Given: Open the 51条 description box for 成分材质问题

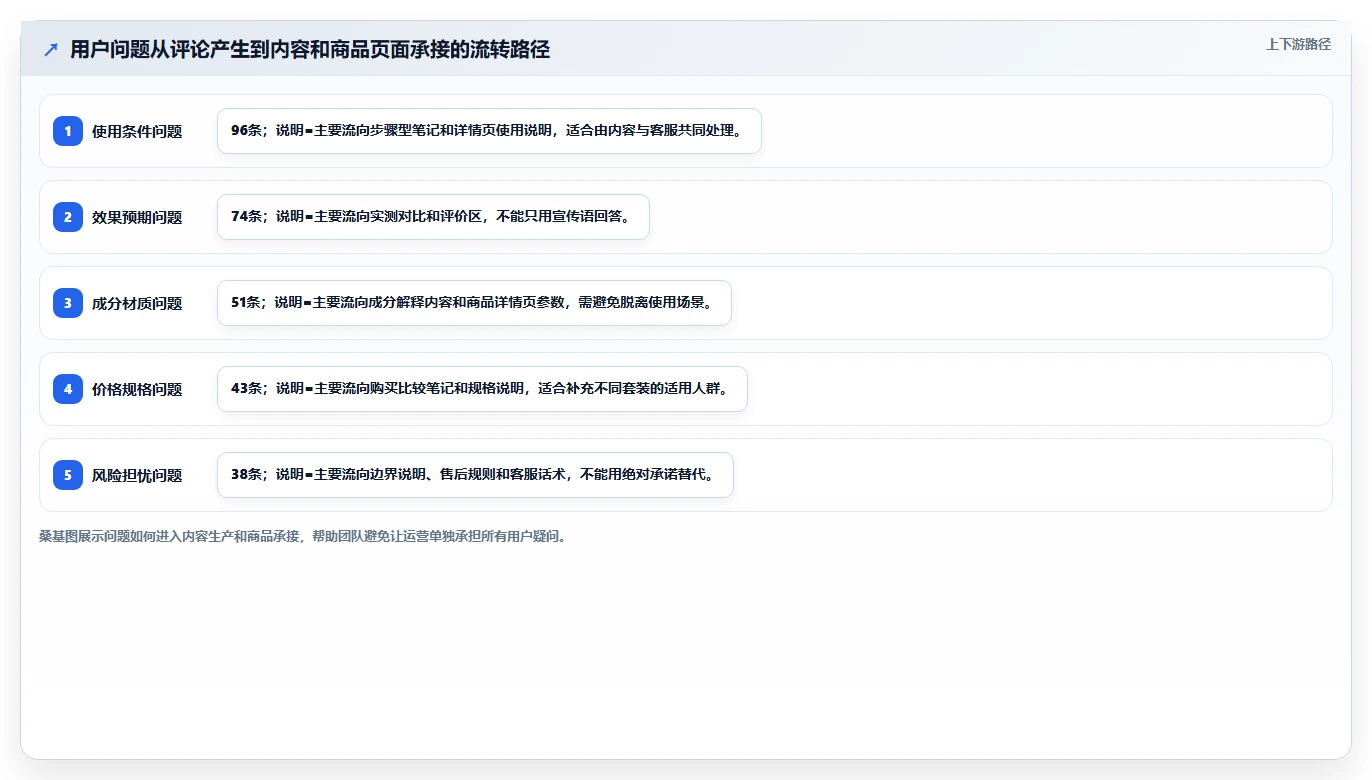Looking at the screenshot, I should pos(474,303).
